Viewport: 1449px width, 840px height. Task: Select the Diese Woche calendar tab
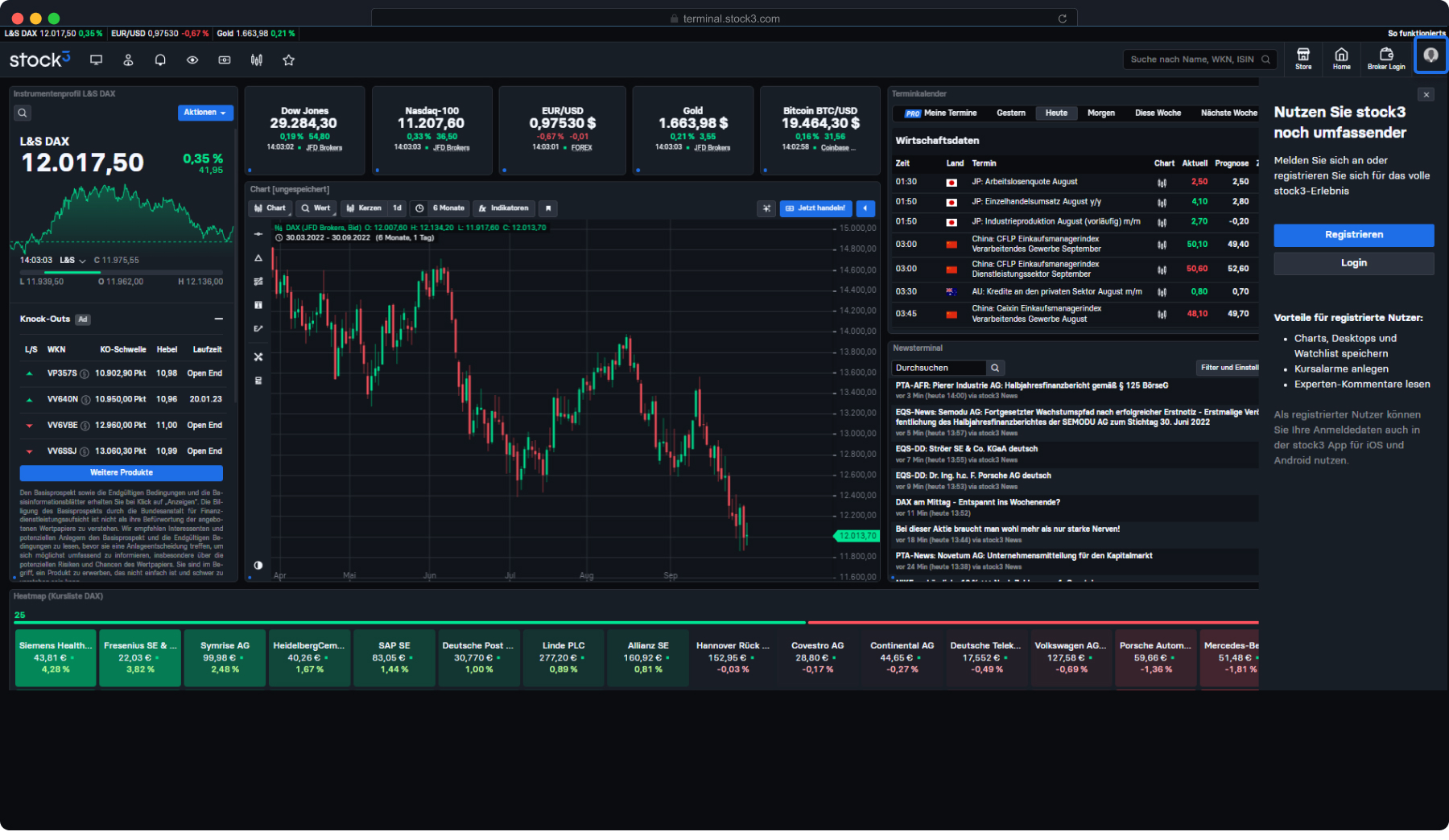tap(1158, 113)
